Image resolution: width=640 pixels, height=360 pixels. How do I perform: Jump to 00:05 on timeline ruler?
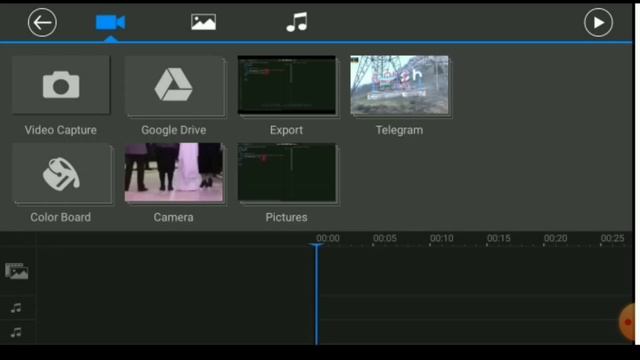click(x=384, y=238)
